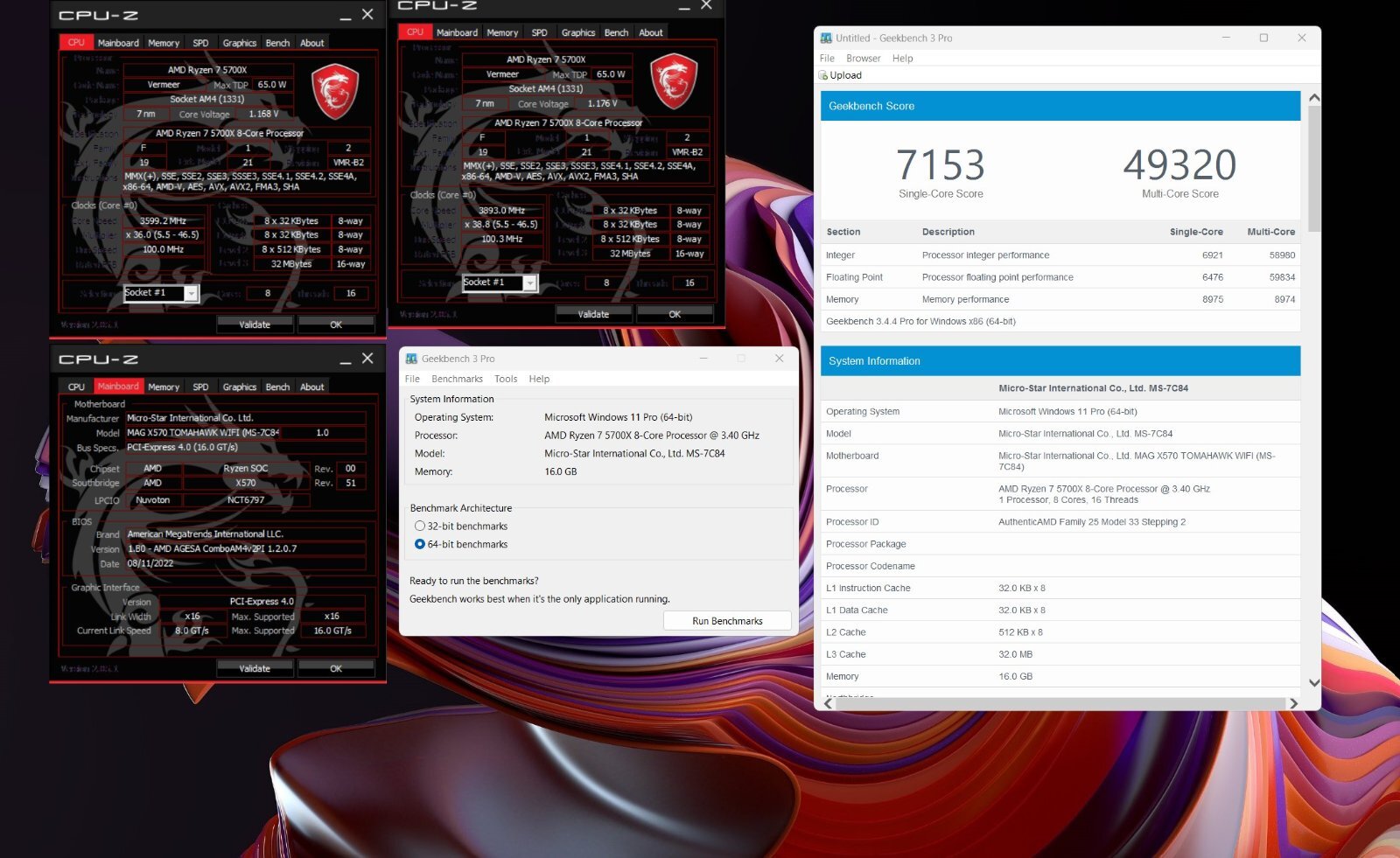Screen dimensions: 1400x858
Task: Click Processor ID row in System Information
Action: coord(1060,522)
